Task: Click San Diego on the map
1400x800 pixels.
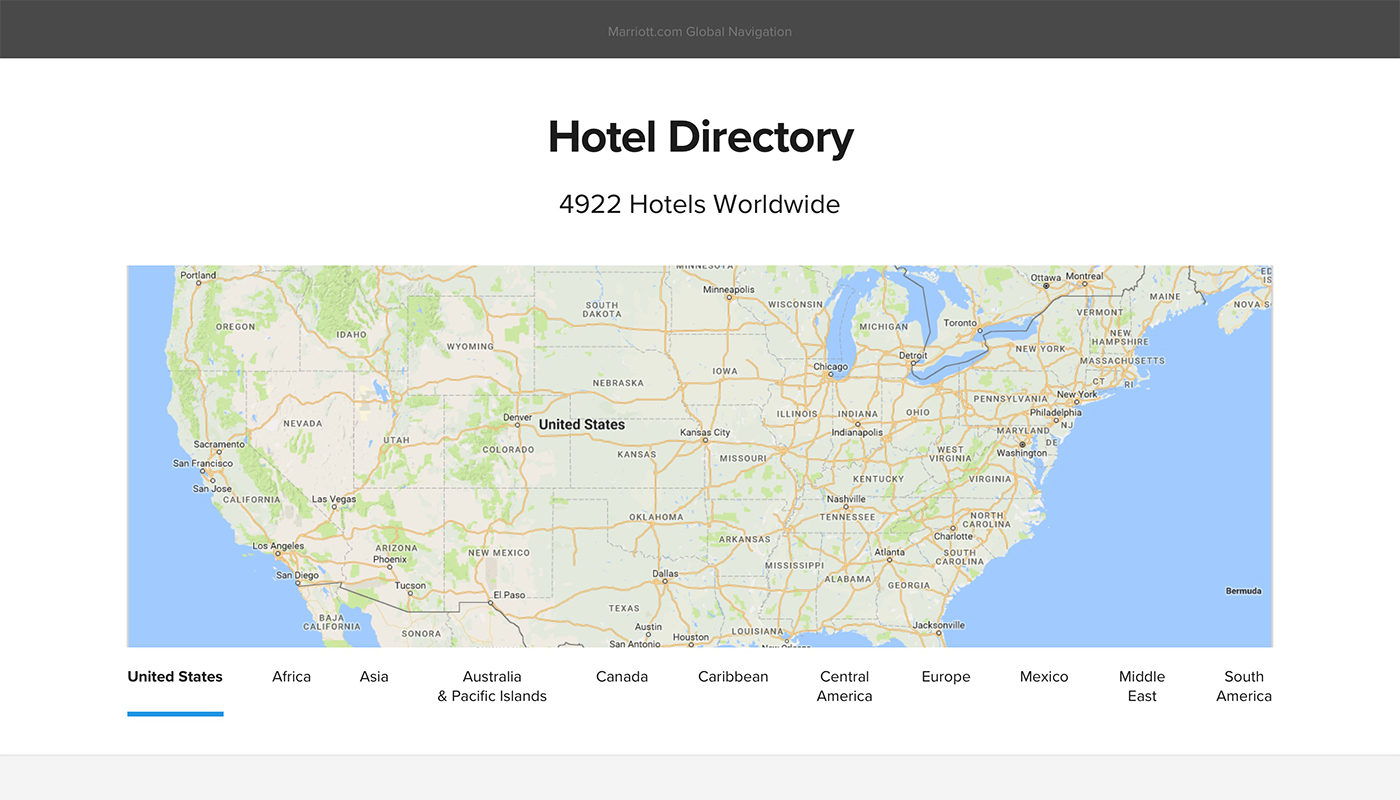Action: (297, 576)
